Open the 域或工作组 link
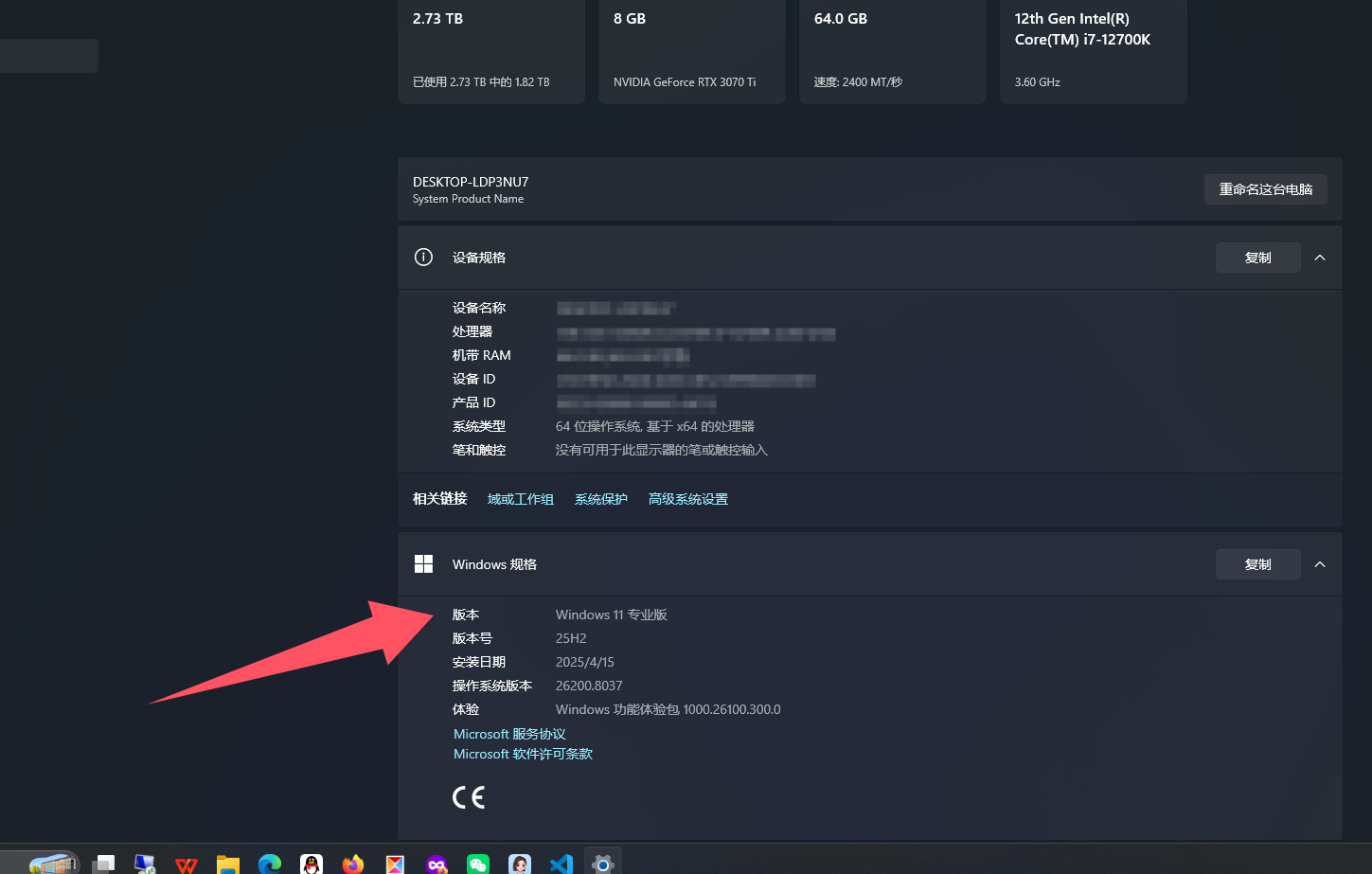Viewport: 1372px width, 874px height. 521,499
